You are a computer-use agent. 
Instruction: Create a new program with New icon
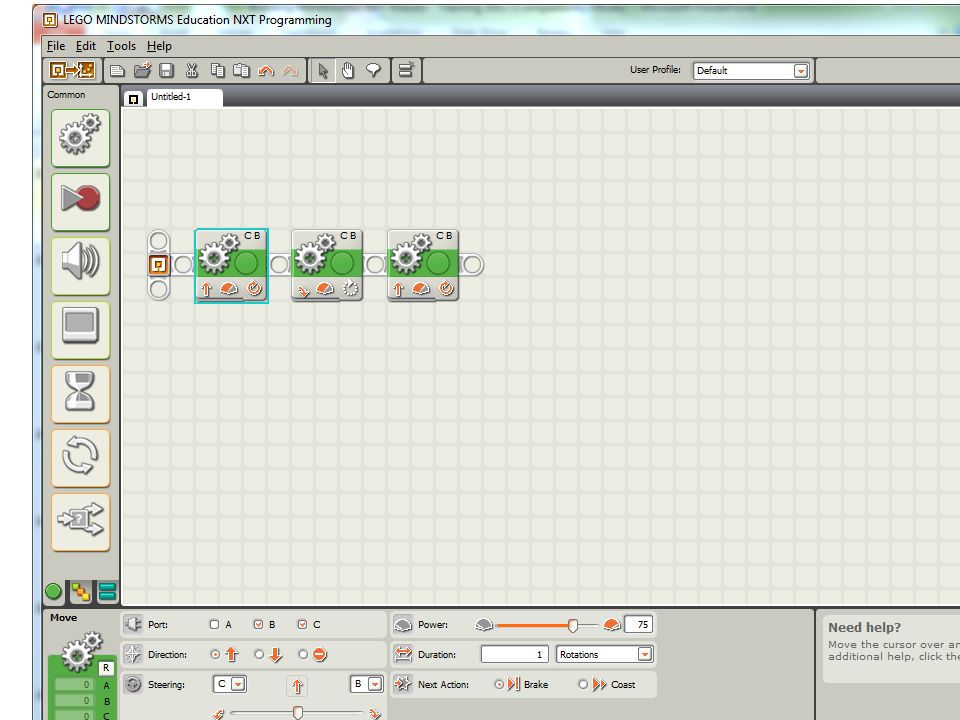pyautogui.click(x=117, y=70)
